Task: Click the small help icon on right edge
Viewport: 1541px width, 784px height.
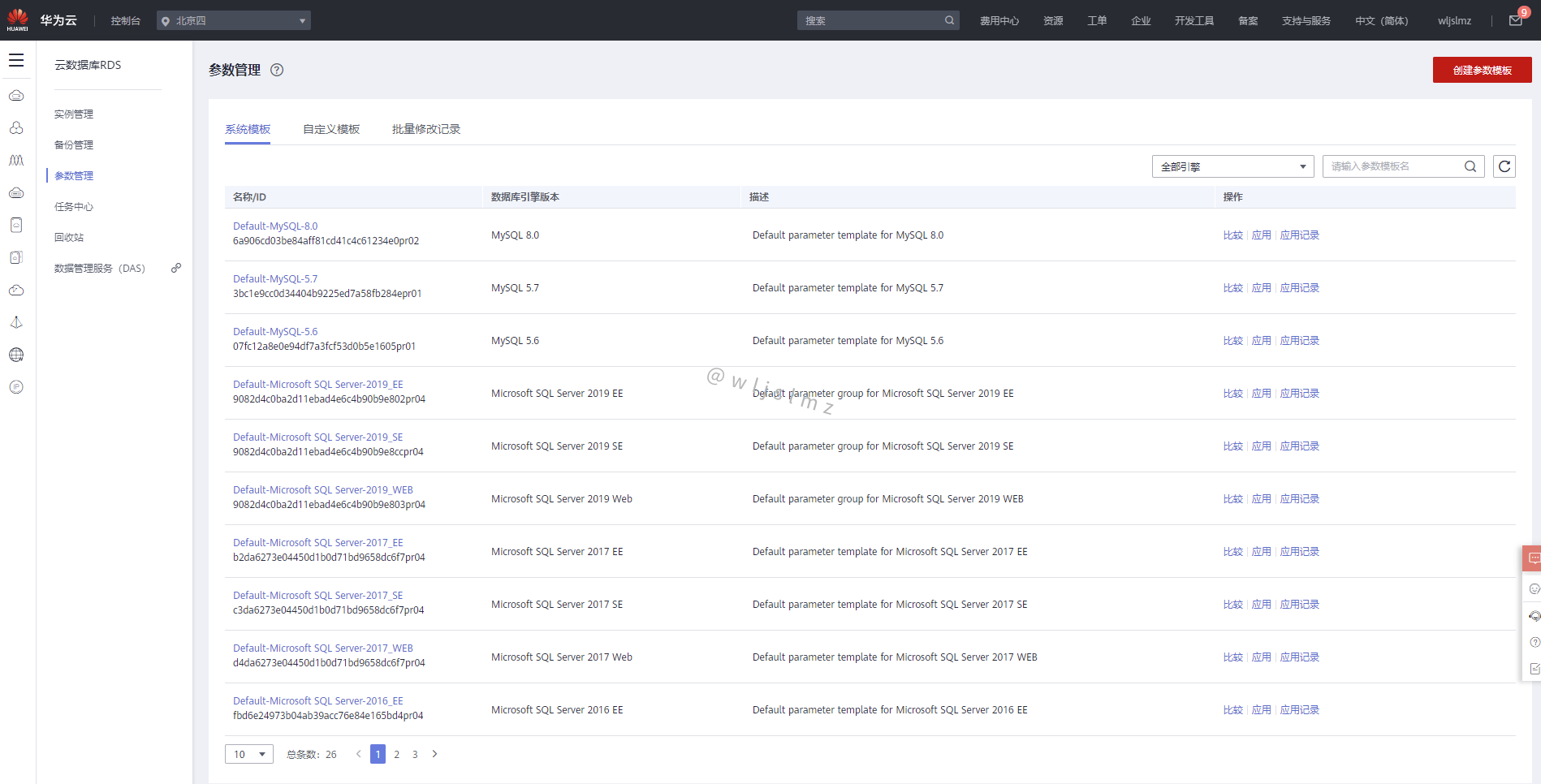Action: pyautogui.click(x=1534, y=642)
